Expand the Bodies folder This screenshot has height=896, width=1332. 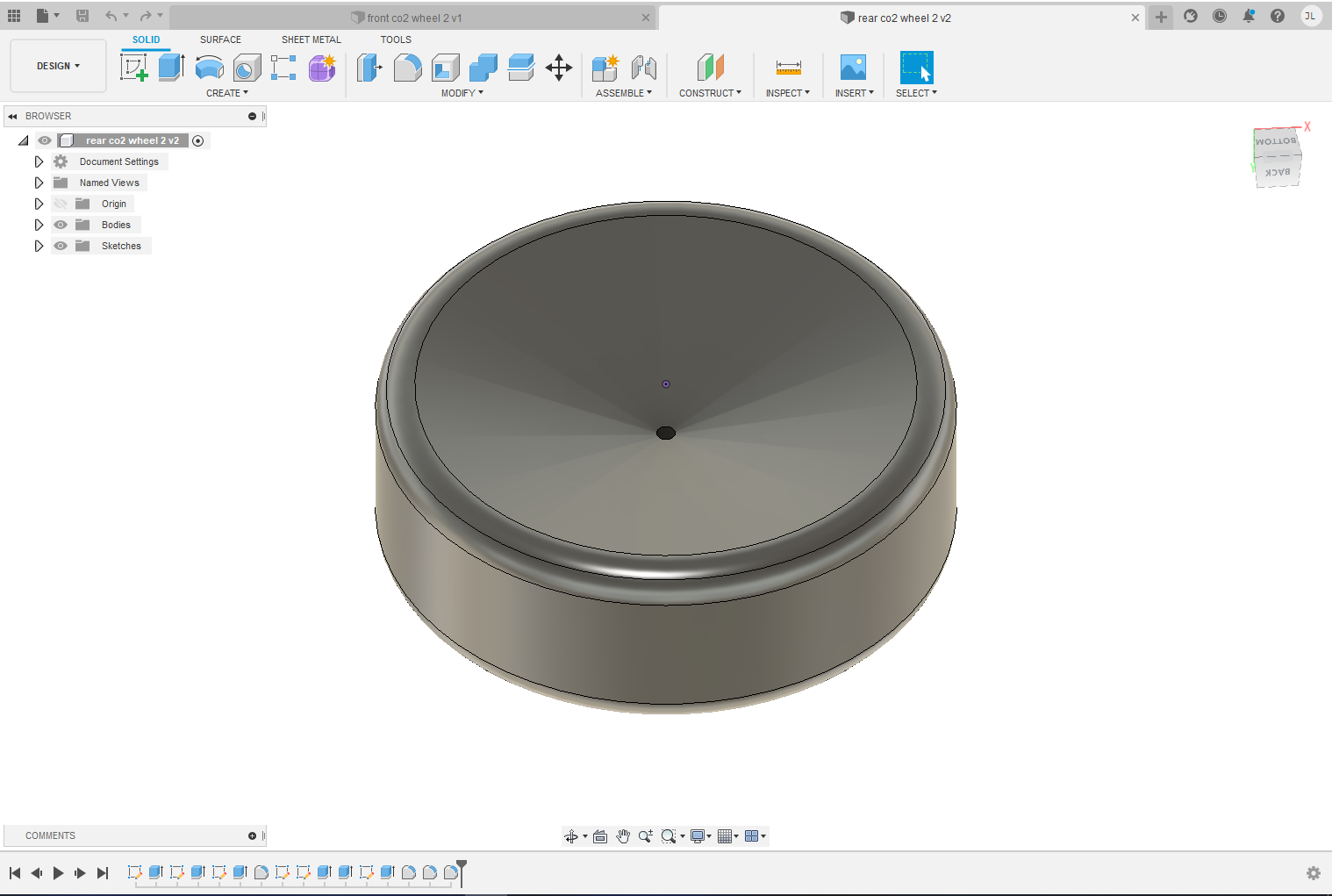(x=39, y=225)
